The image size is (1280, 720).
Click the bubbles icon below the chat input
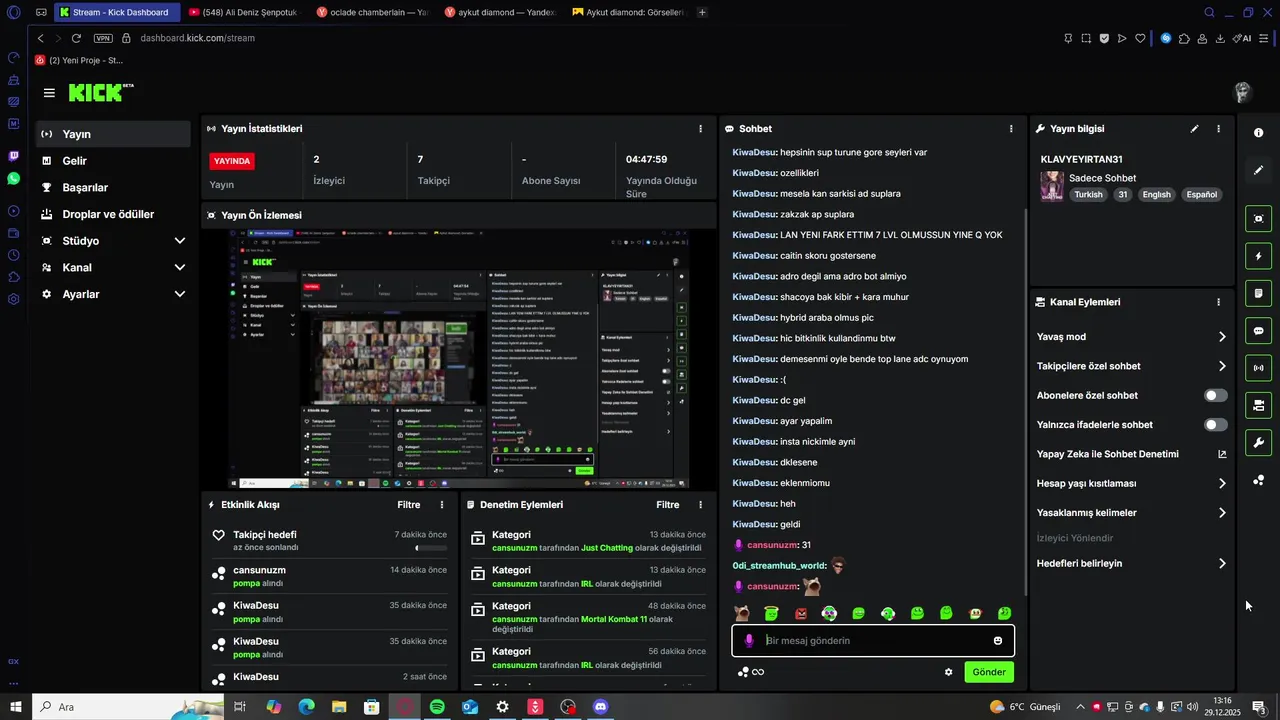coord(743,672)
